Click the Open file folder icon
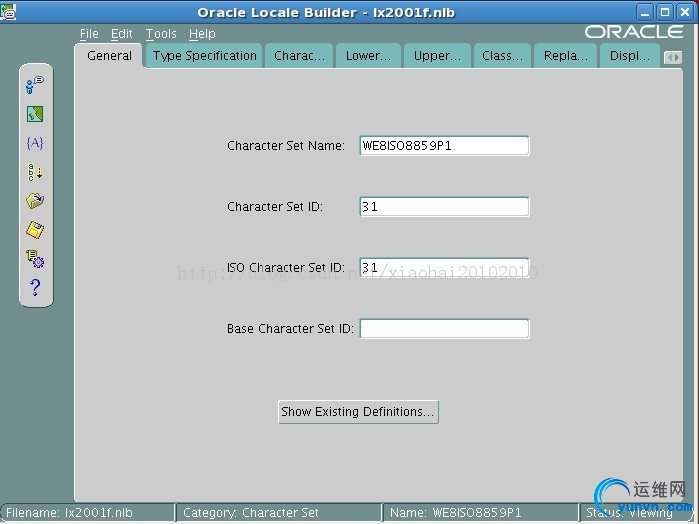Image resolution: width=699 pixels, height=524 pixels. (35, 201)
